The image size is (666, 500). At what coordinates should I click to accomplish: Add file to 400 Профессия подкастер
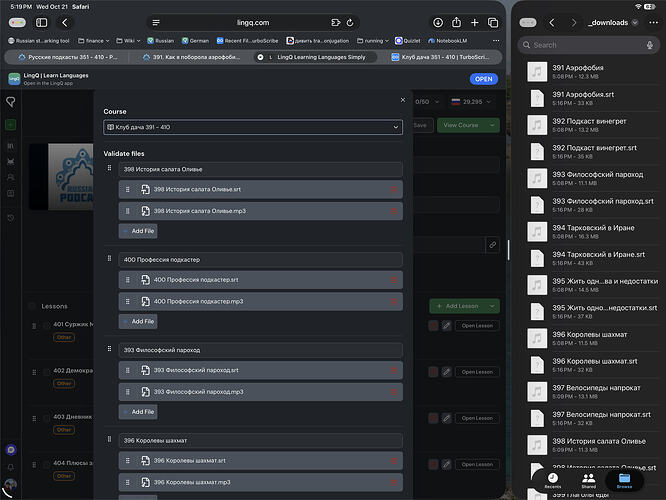[x=138, y=322]
